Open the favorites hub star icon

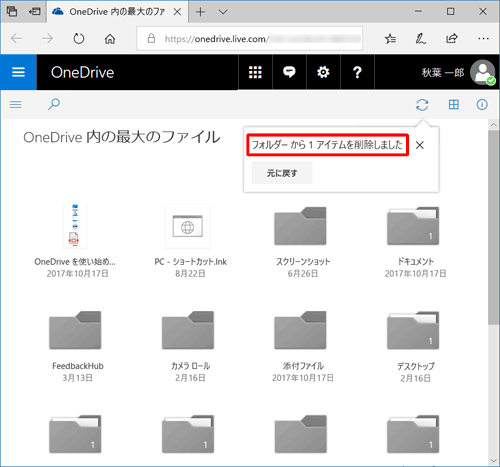(x=390, y=39)
